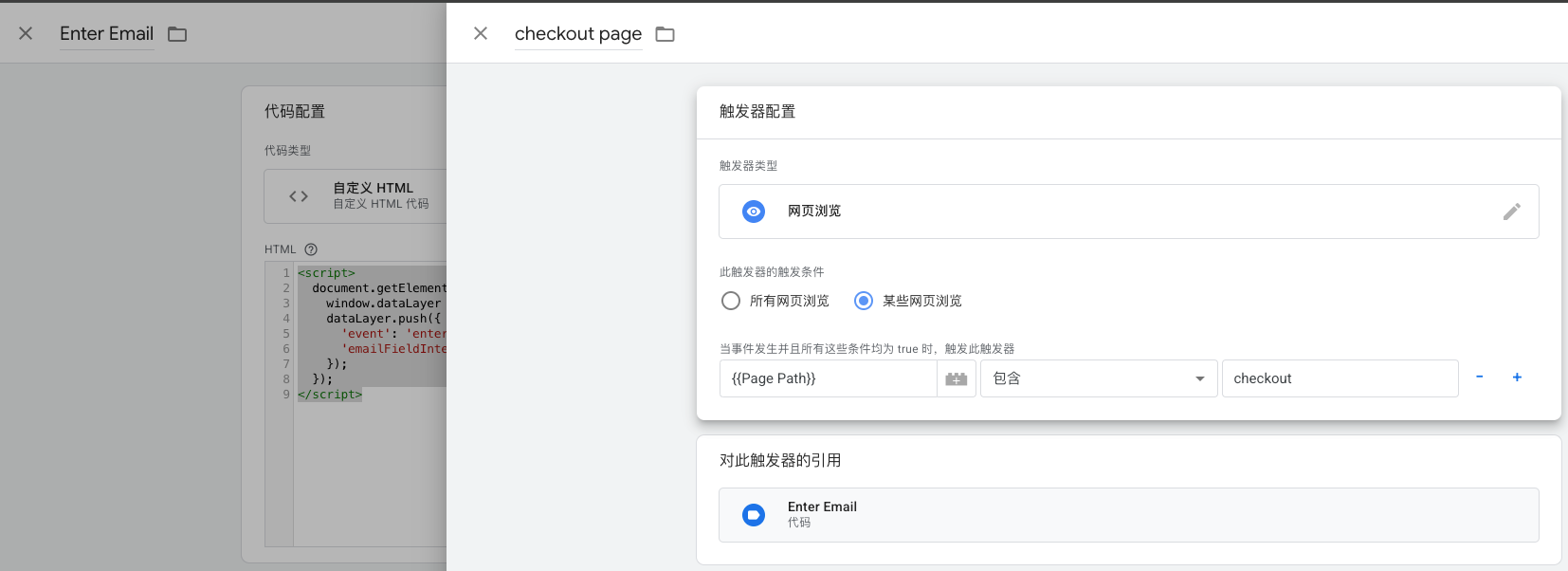Viewport: 1568px width, 571px height.
Task: Click the HTML help question mark icon
Action: click(311, 249)
